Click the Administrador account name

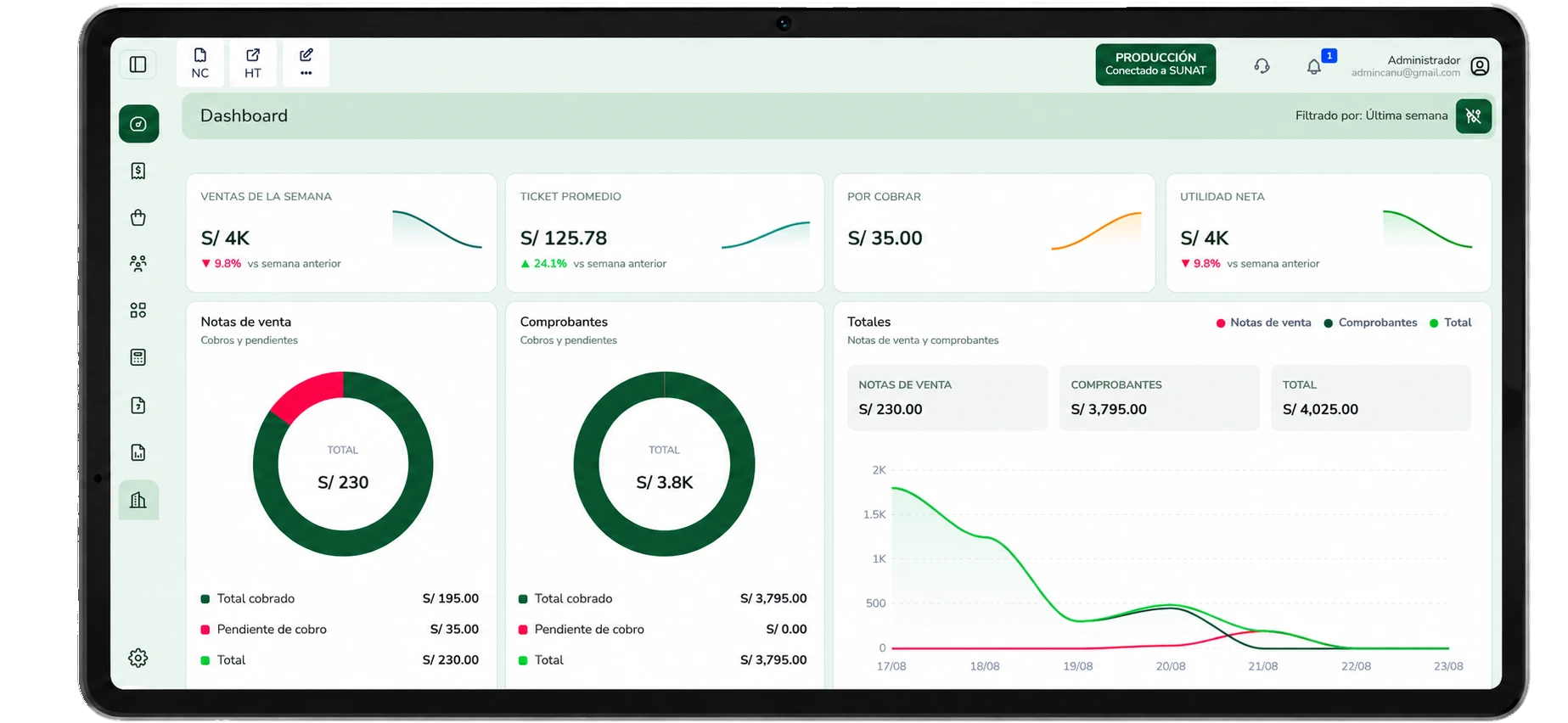click(x=1424, y=59)
